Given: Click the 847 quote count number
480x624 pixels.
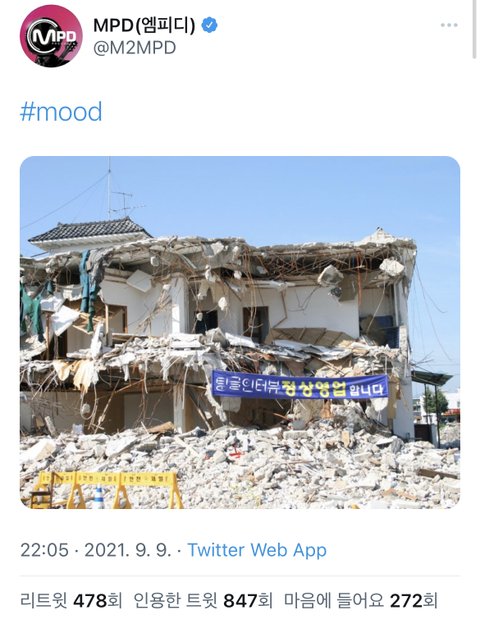Looking at the screenshot, I should [241, 601].
